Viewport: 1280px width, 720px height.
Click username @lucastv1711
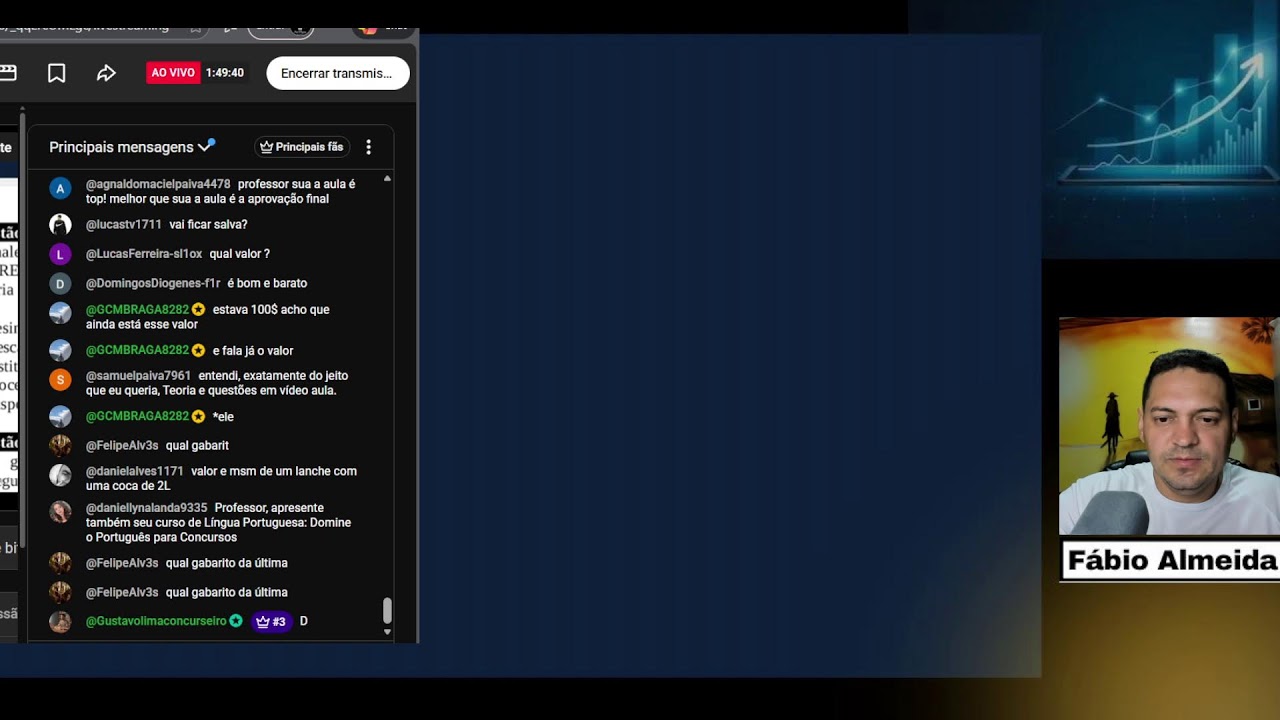(x=123, y=225)
